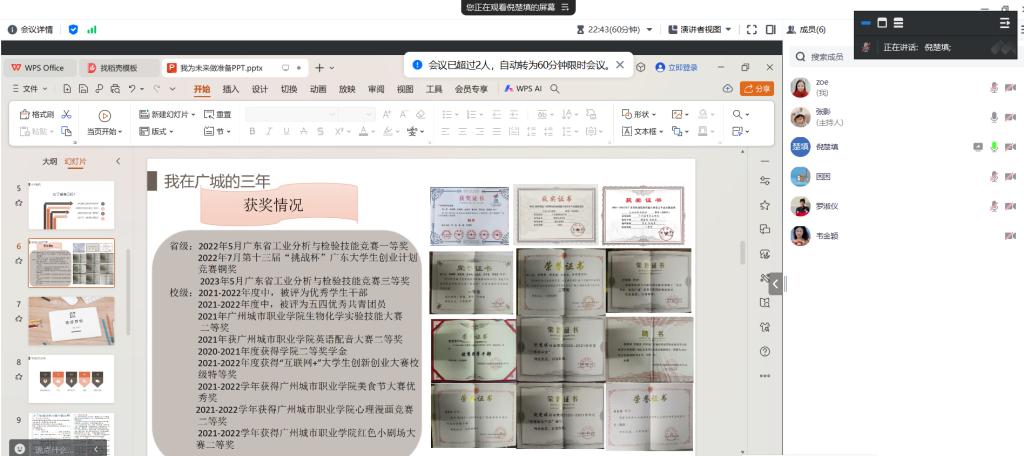Toggle 张影's microphone icon
Viewport: 1024px width, 456px height.
coord(994,117)
